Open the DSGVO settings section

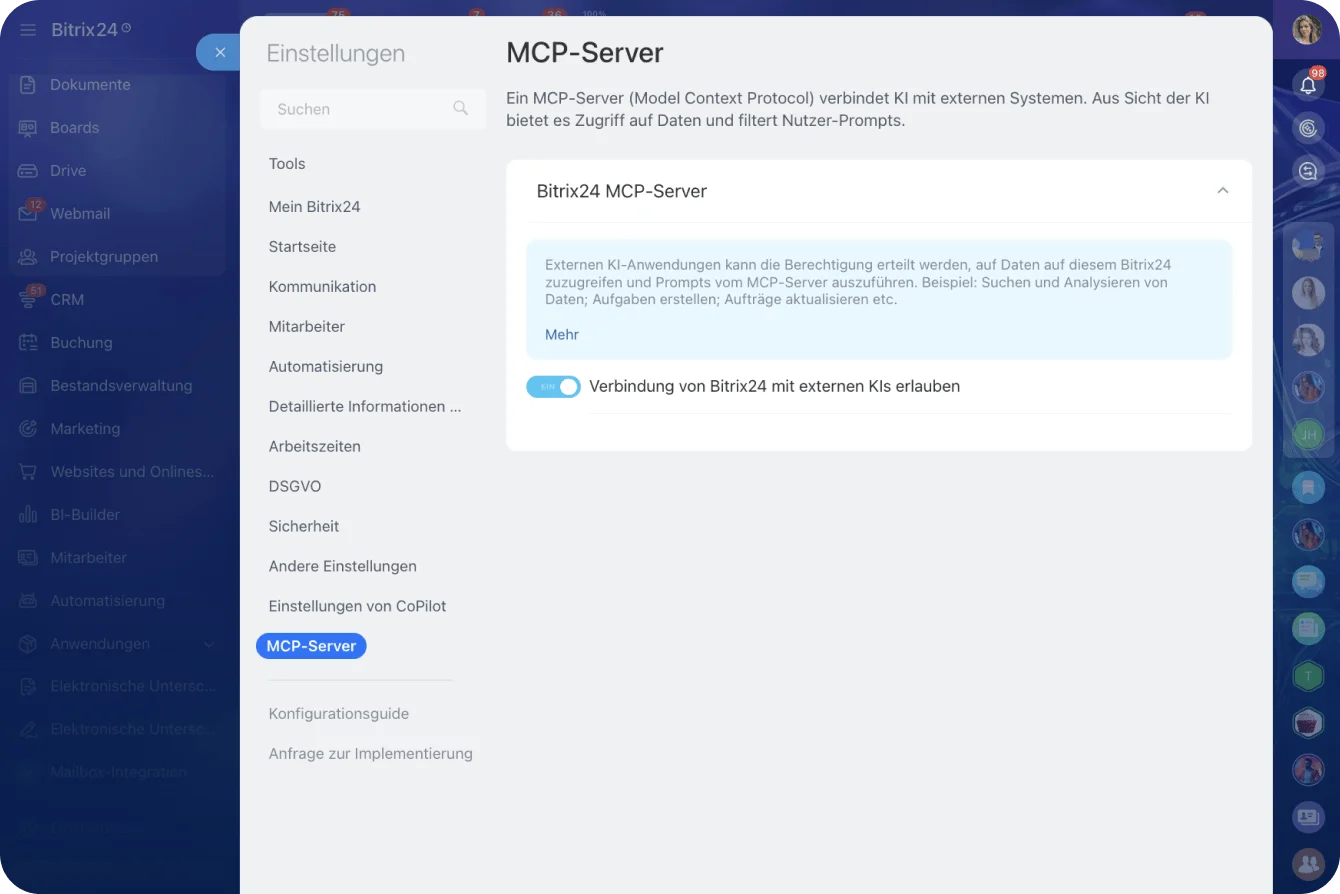tap(295, 487)
